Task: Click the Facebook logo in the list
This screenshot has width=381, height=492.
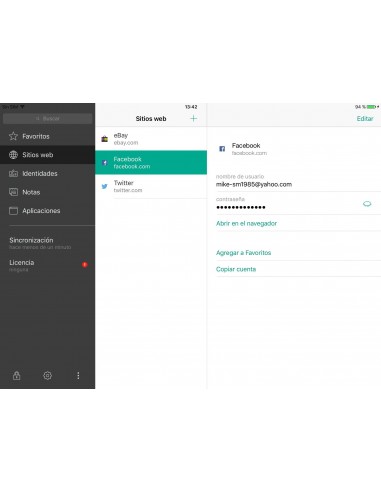Action: coord(105,163)
